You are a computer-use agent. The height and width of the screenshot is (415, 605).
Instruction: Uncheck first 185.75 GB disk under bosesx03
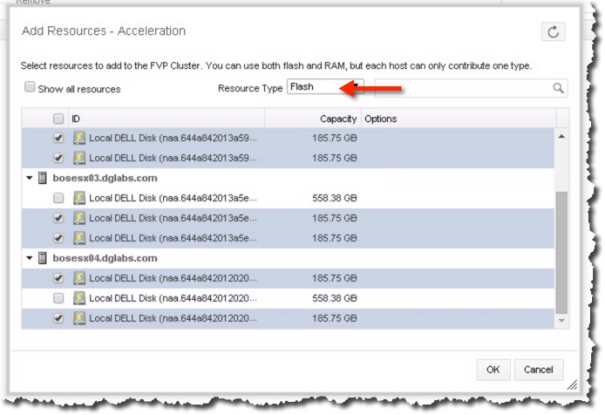(x=58, y=218)
